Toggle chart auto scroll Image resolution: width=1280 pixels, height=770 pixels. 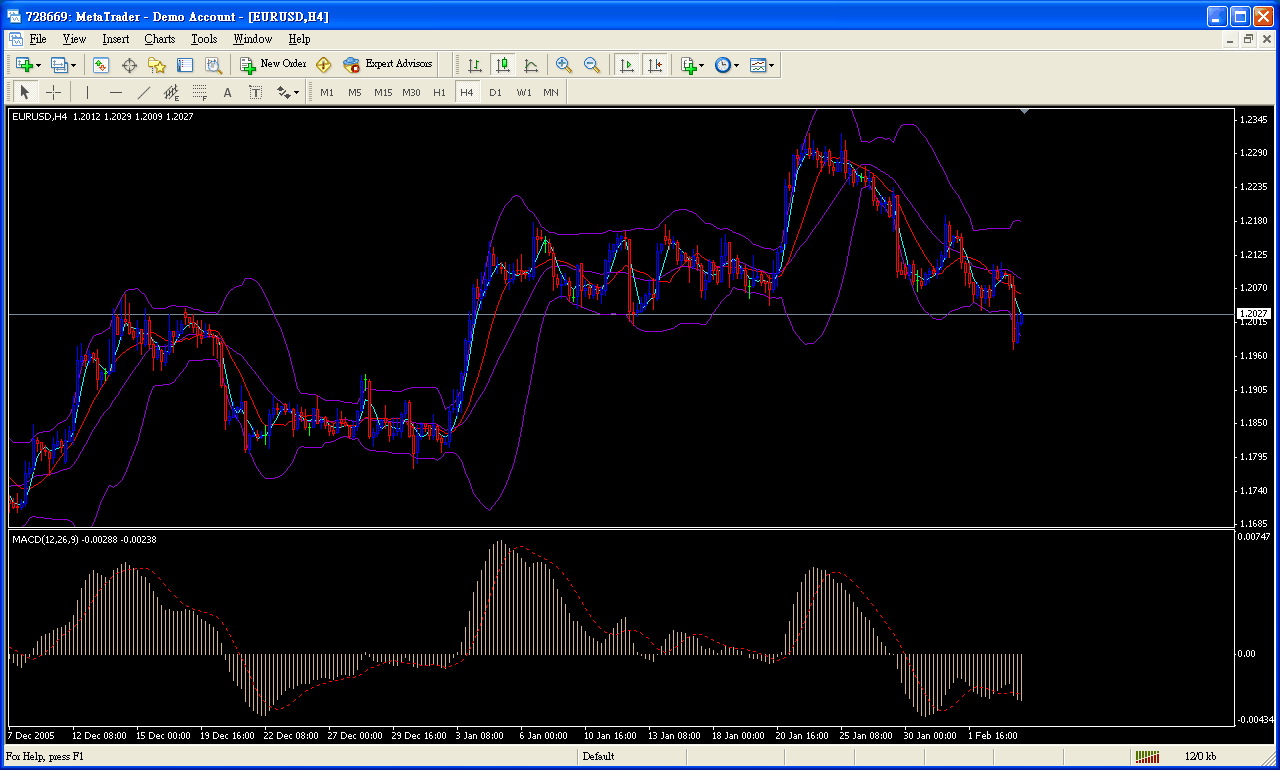(x=626, y=65)
